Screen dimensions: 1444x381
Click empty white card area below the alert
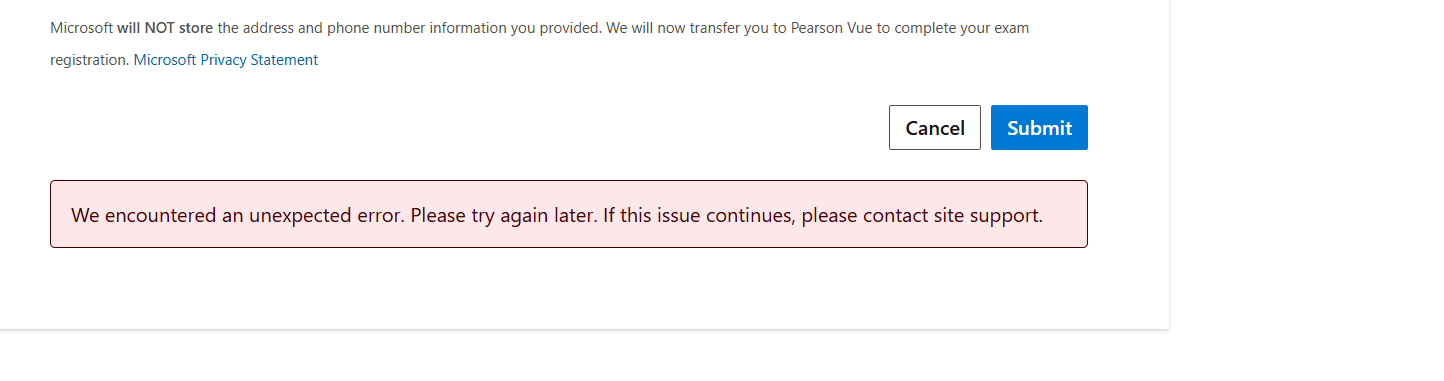(x=569, y=288)
